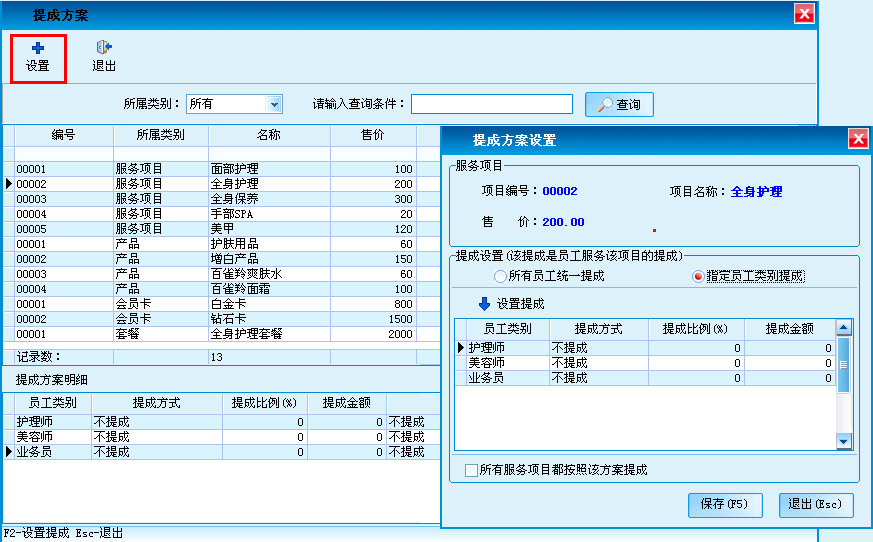Close the 提成方案 main window

803,13
